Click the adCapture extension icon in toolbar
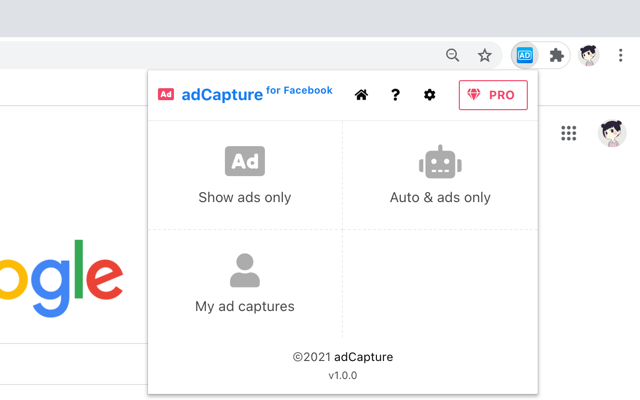640x400 pixels. (524, 55)
